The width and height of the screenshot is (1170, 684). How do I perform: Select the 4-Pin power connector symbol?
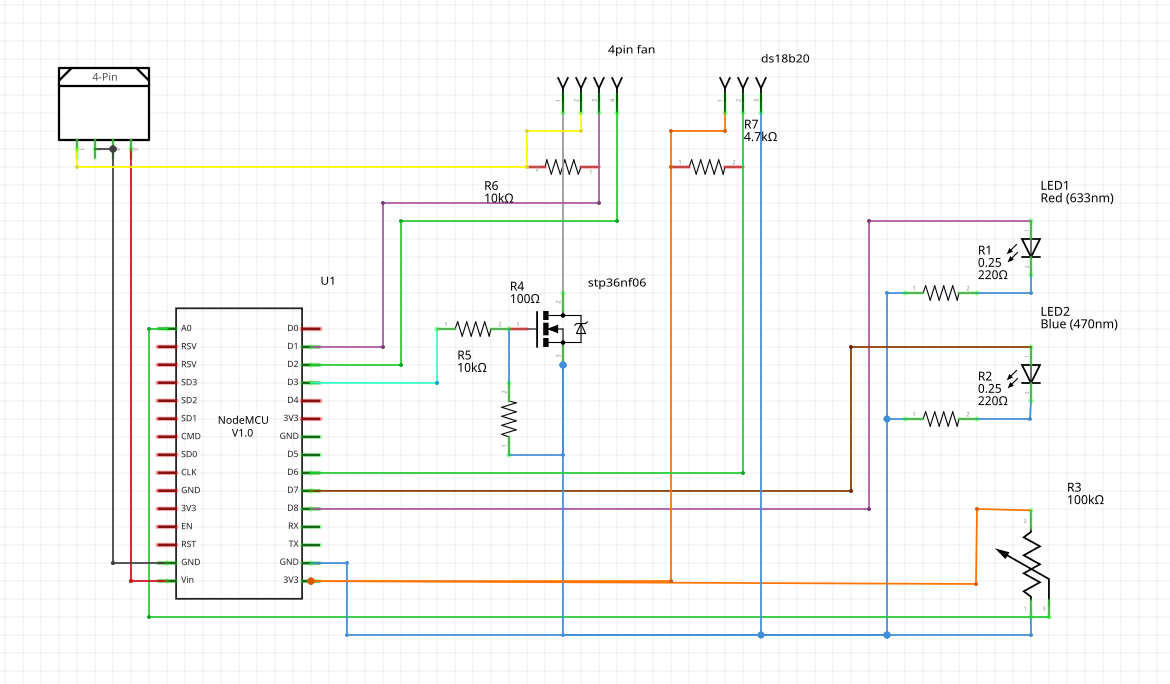(x=104, y=105)
